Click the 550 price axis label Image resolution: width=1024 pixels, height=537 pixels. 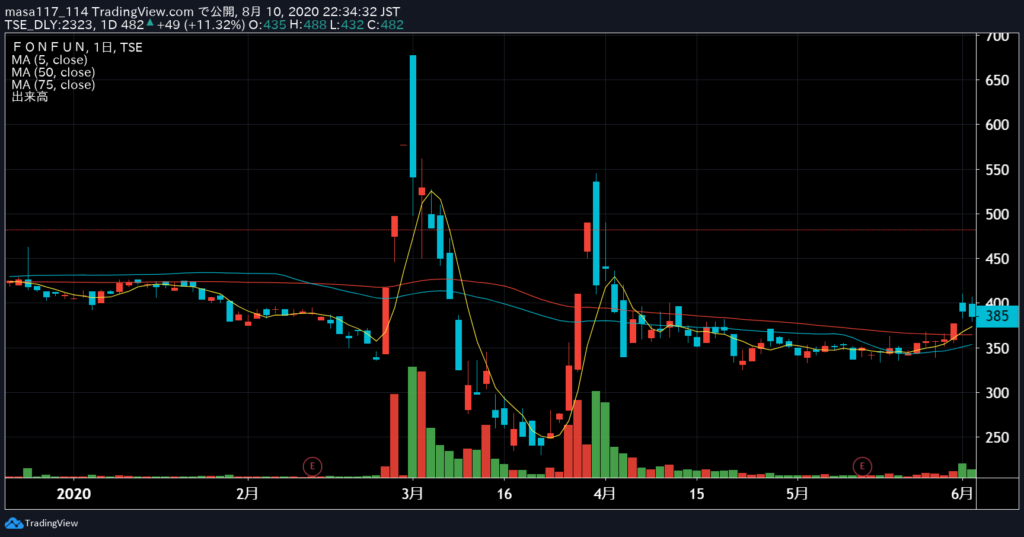[997, 170]
